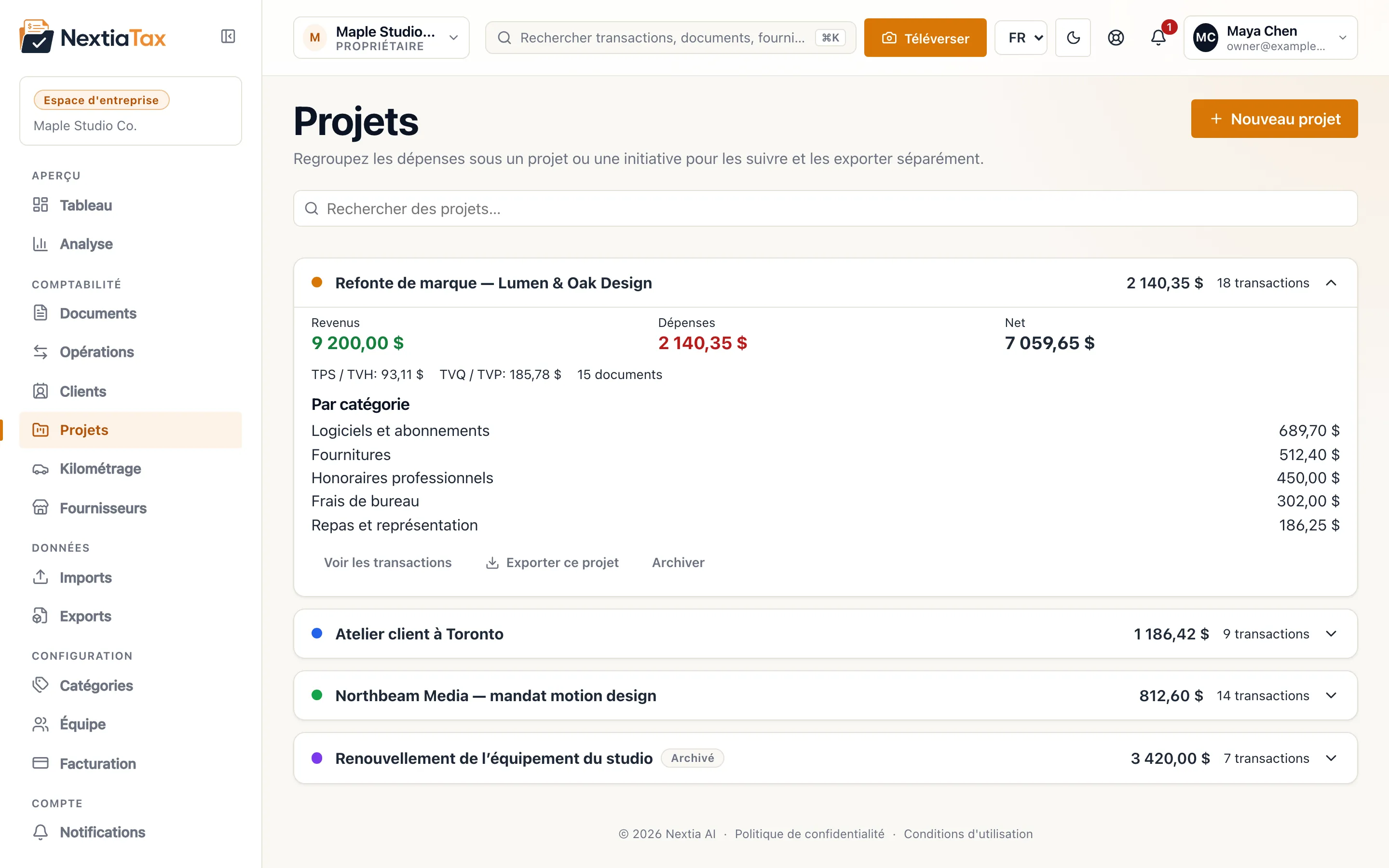Screen dimensions: 1389x868
Task: Click the Fournisseurs store icon
Action: point(40,508)
